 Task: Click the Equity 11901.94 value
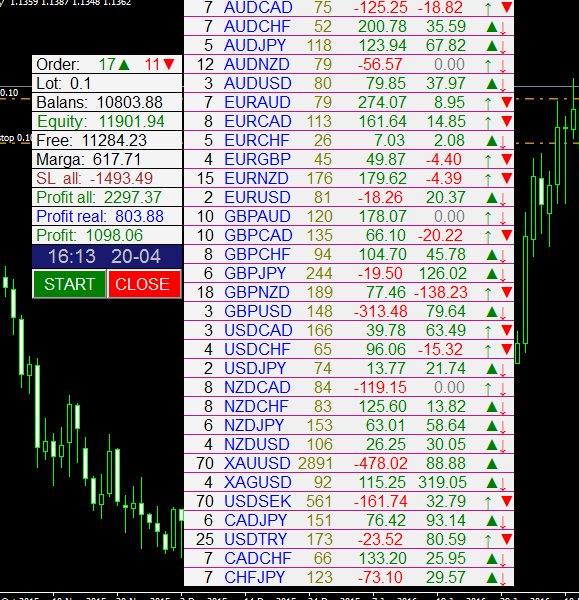point(131,121)
